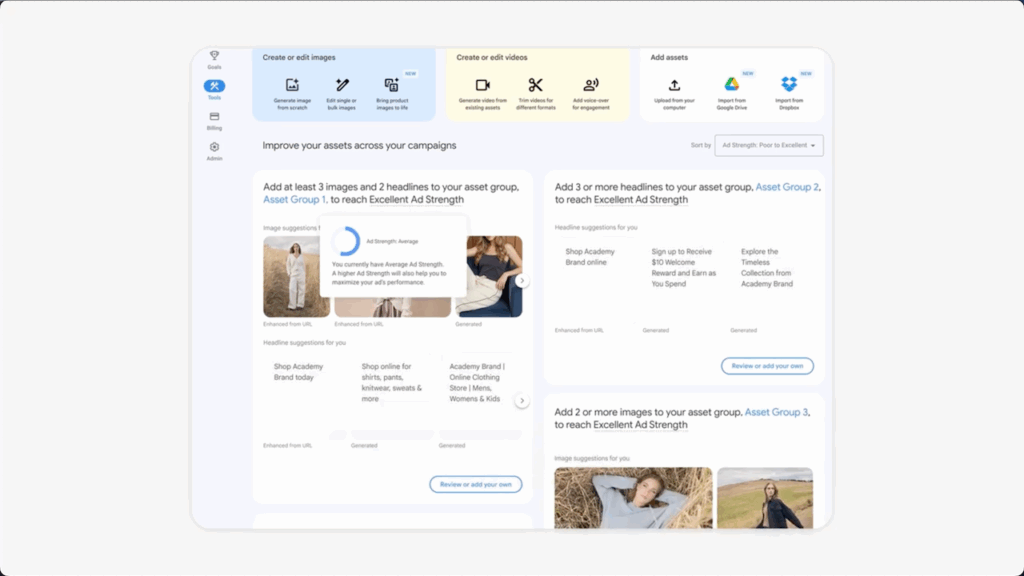1024x576 pixels.
Task: Open the Sort by Ad Strength dropdown
Action: [769, 146]
